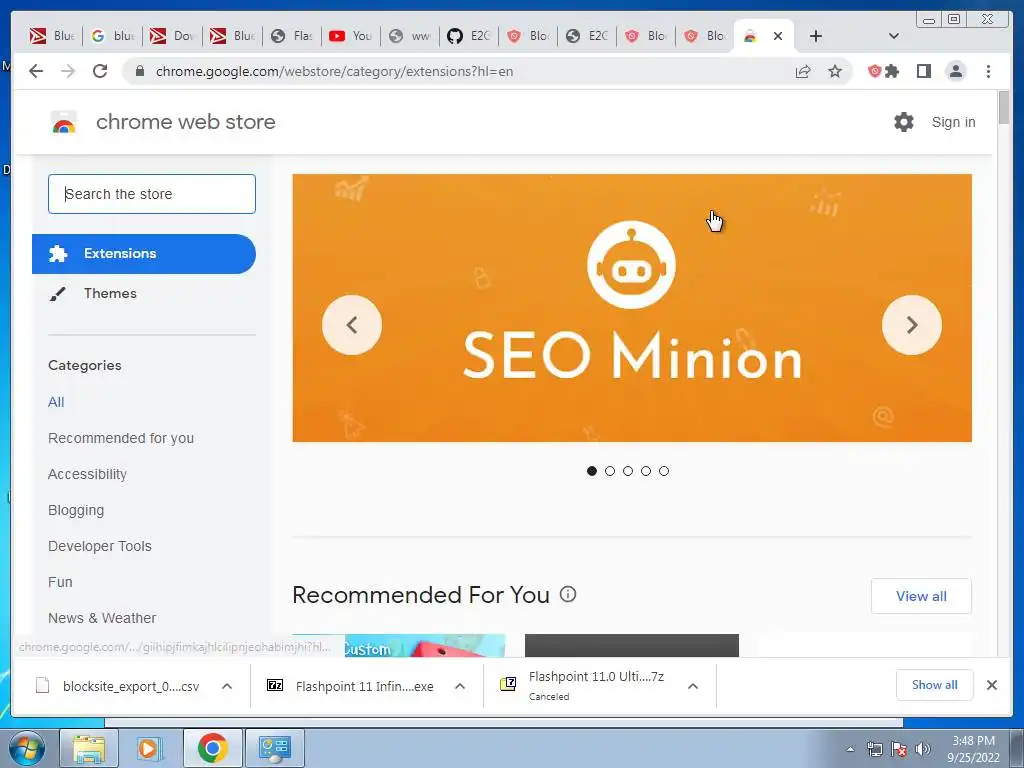Switch to the 'Dow' tab
1024x768 pixels.
click(172, 36)
